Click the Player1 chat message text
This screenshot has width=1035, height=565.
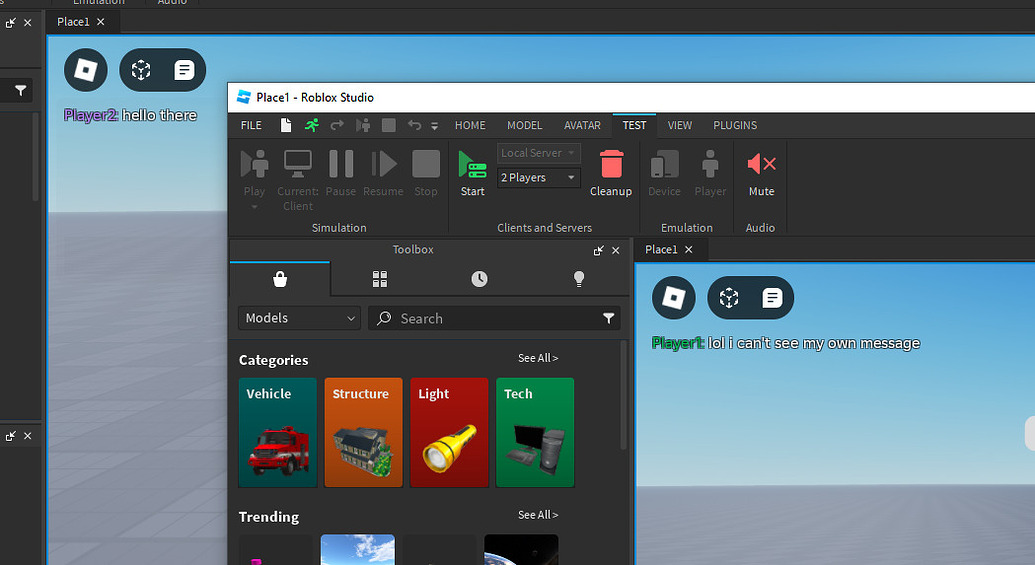pyautogui.click(x=785, y=343)
